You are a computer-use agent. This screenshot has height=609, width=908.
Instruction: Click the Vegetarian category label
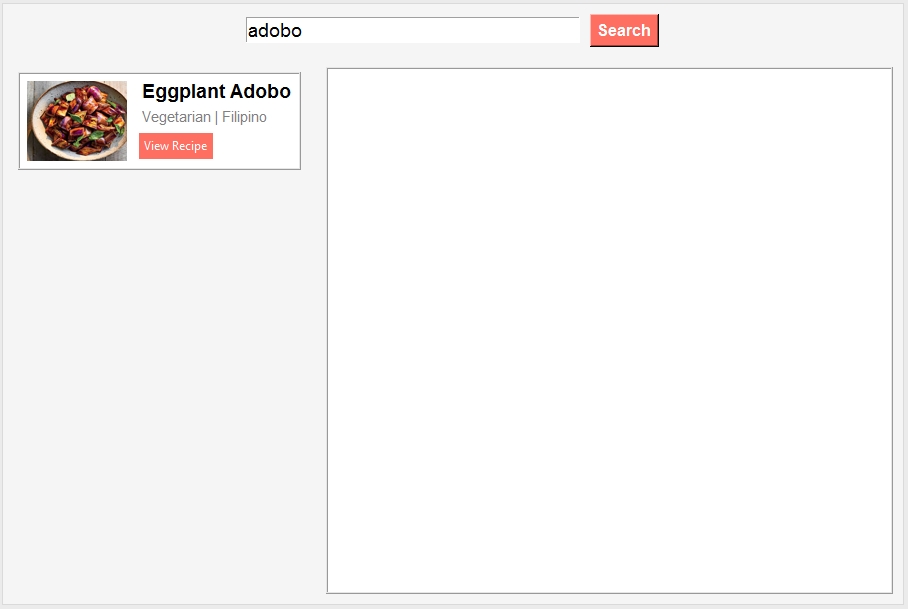(x=176, y=117)
